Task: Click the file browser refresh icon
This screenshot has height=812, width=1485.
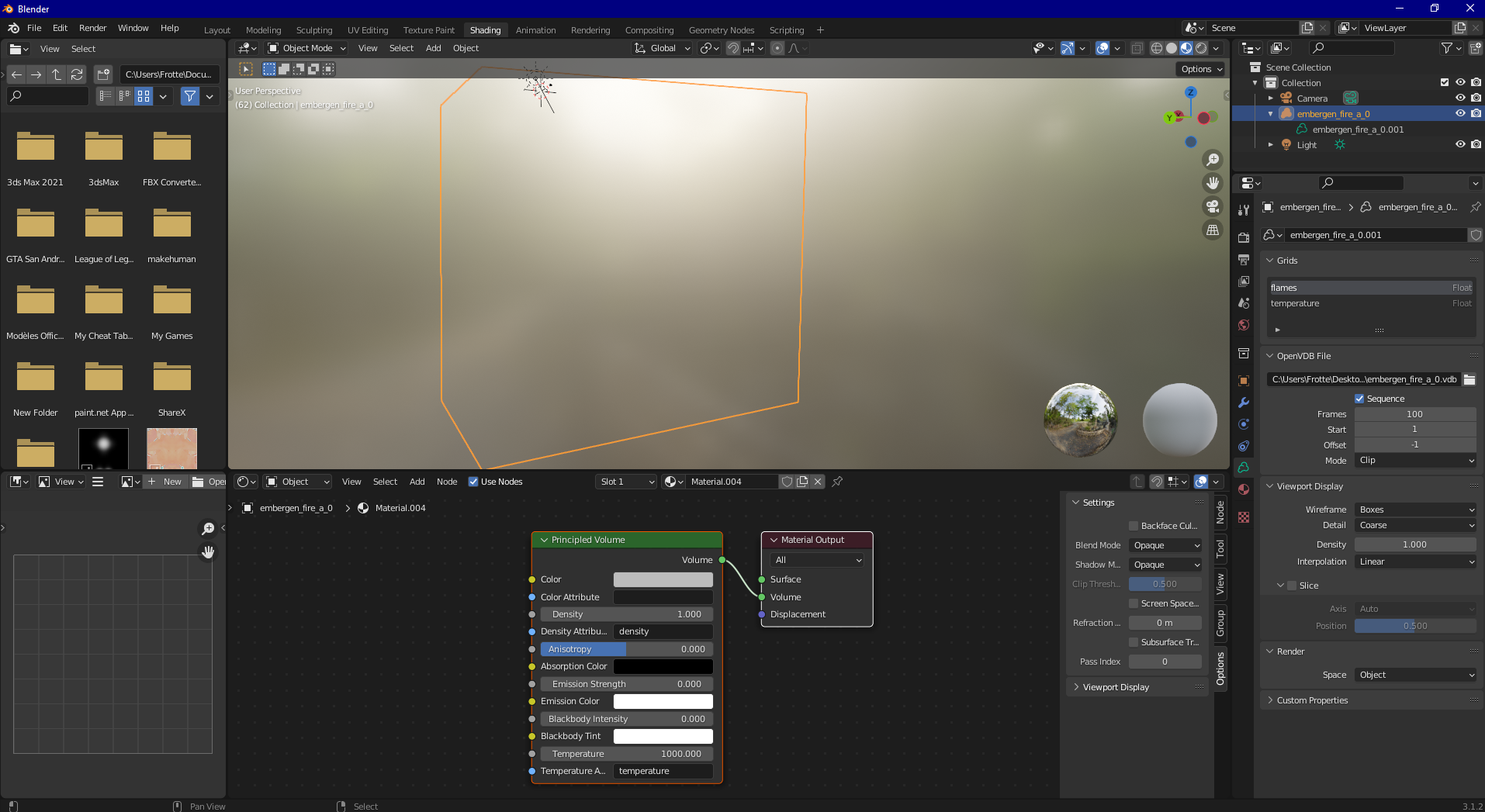Action: 77,74
